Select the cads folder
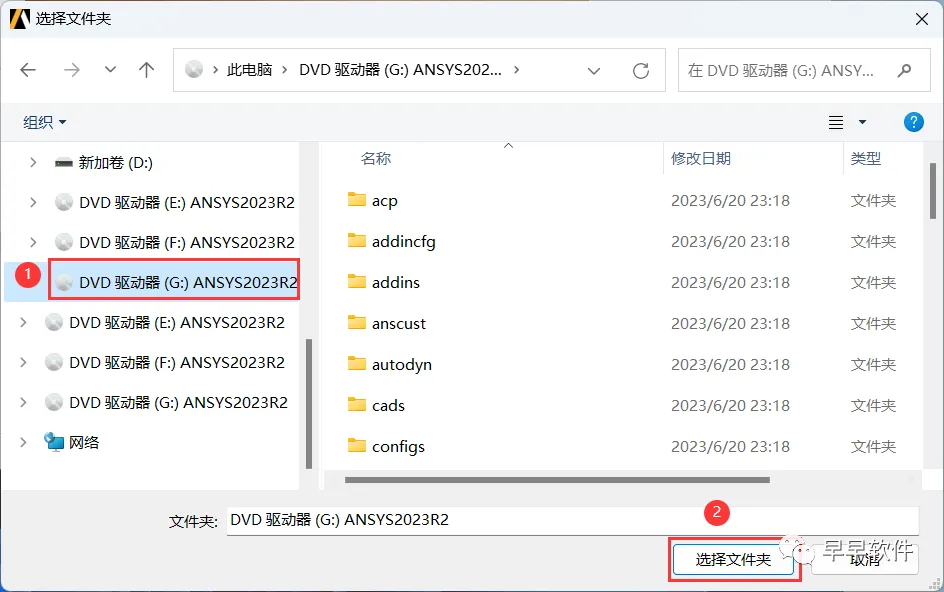Image resolution: width=944 pixels, height=592 pixels. click(x=388, y=405)
